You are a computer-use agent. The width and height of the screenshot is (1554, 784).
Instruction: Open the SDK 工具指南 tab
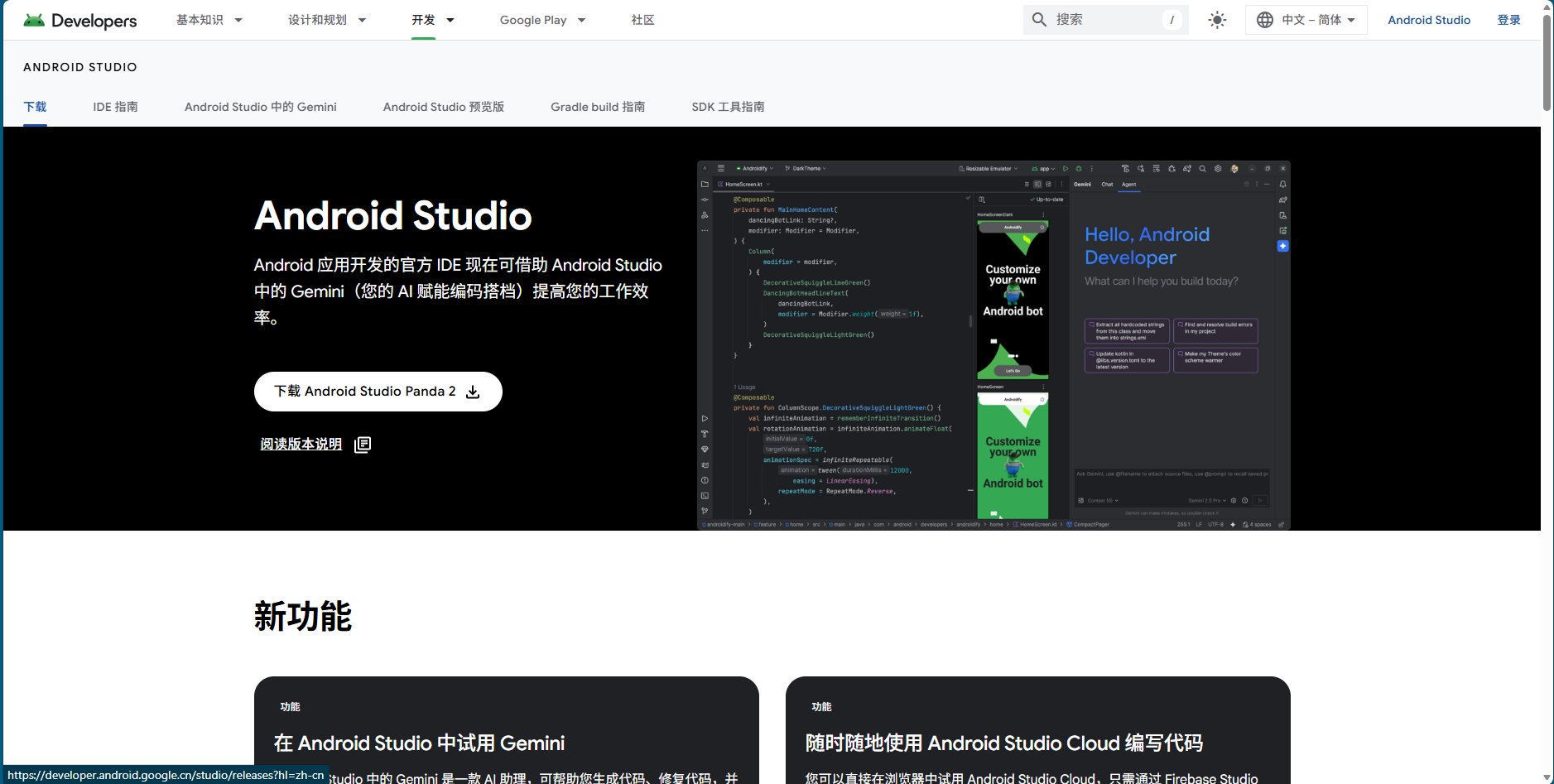(729, 107)
